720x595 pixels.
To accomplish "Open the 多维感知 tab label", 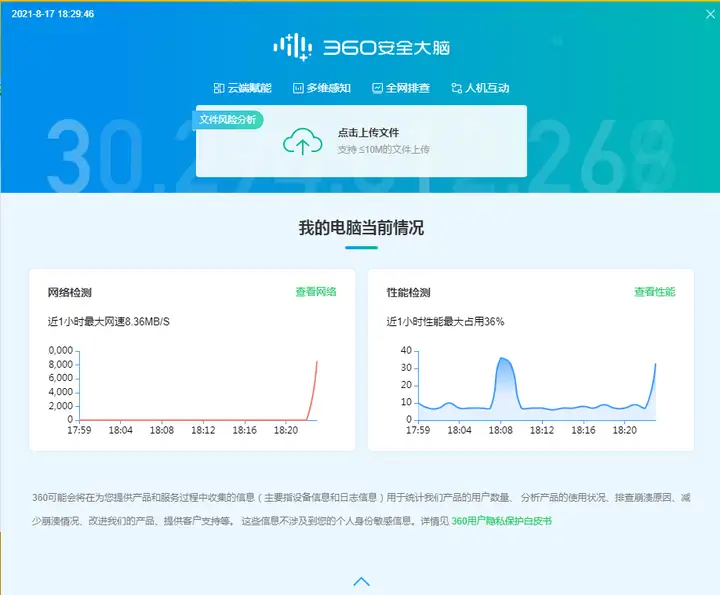I will pyautogui.click(x=328, y=88).
